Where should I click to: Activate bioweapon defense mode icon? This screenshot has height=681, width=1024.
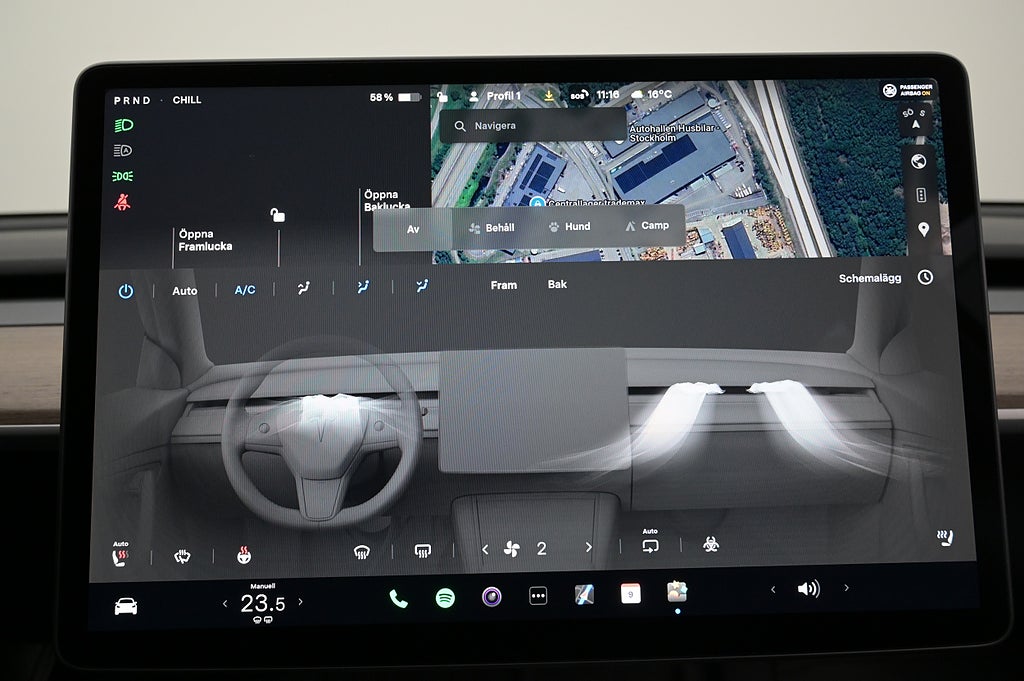[711, 545]
